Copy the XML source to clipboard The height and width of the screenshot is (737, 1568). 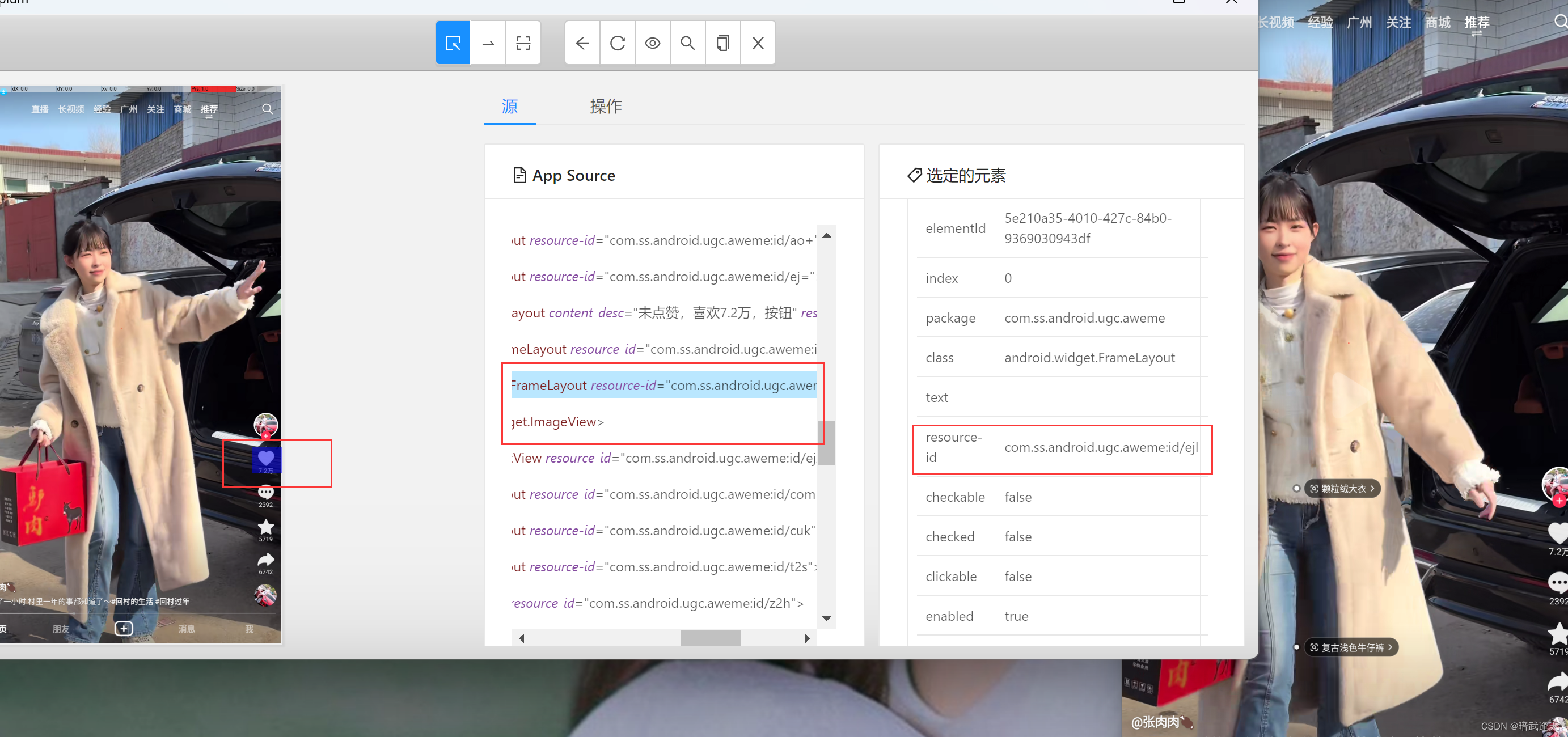coord(722,43)
